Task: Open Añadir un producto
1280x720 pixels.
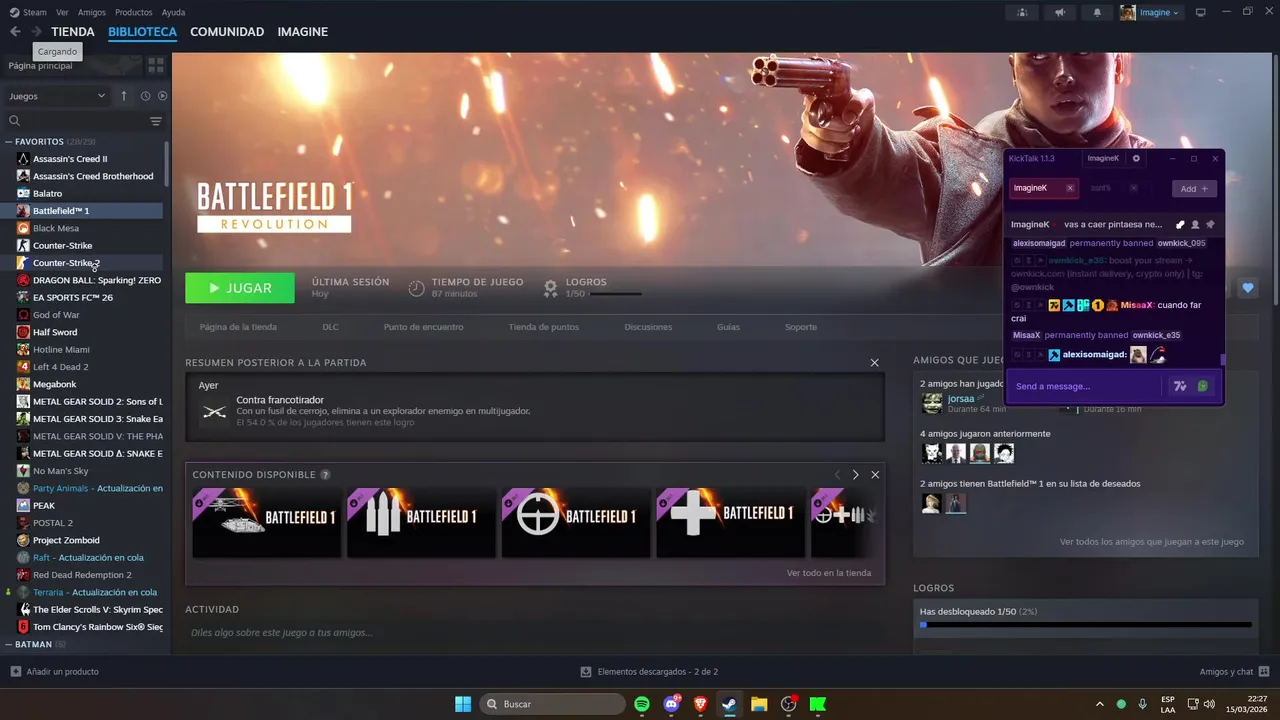Action: click(55, 672)
